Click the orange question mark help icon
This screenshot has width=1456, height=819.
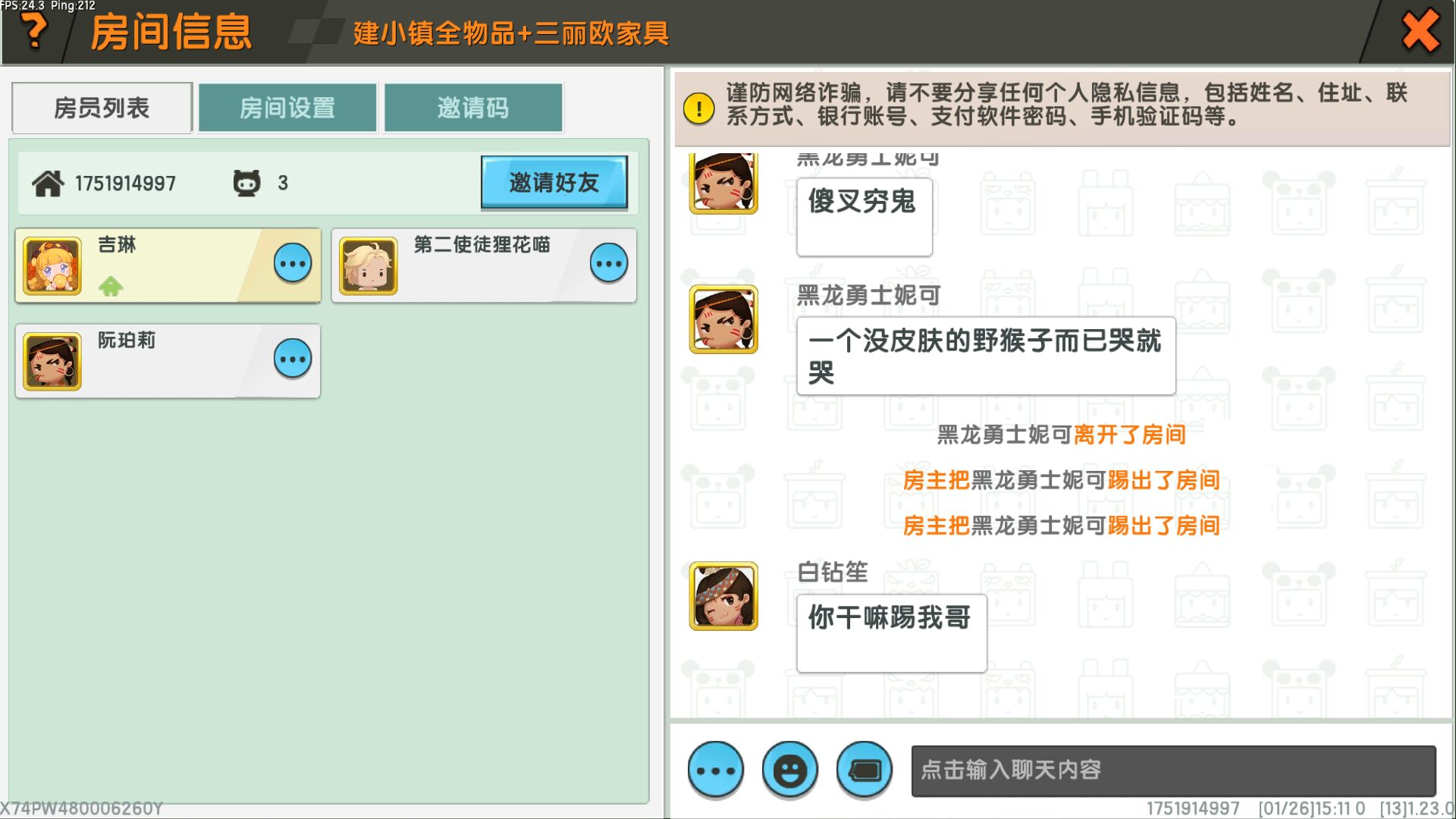[x=33, y=30]
